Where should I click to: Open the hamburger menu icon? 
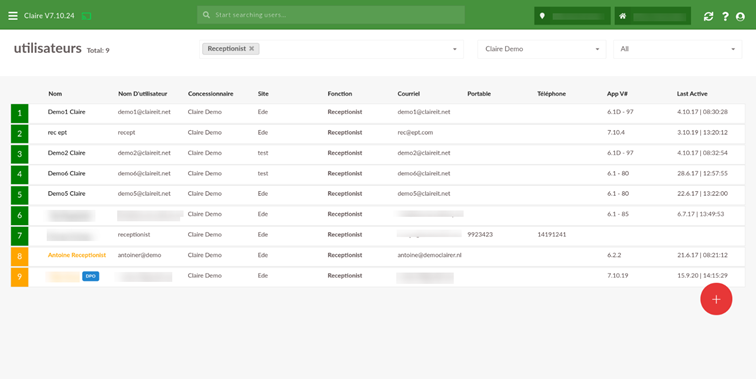(x=13, y=15)
